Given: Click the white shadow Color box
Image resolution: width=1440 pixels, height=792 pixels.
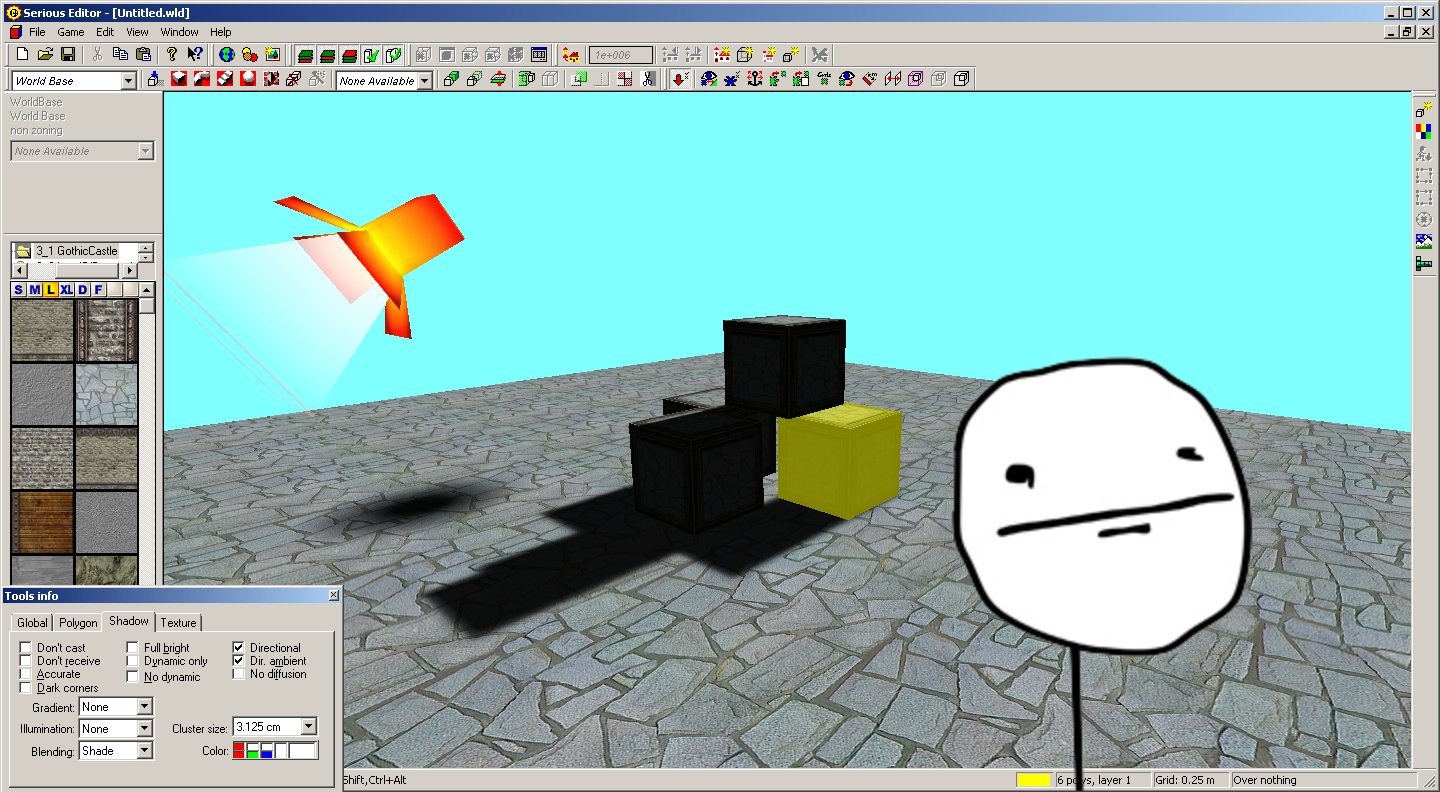Looking at the screenshot, I should point(303,750).
